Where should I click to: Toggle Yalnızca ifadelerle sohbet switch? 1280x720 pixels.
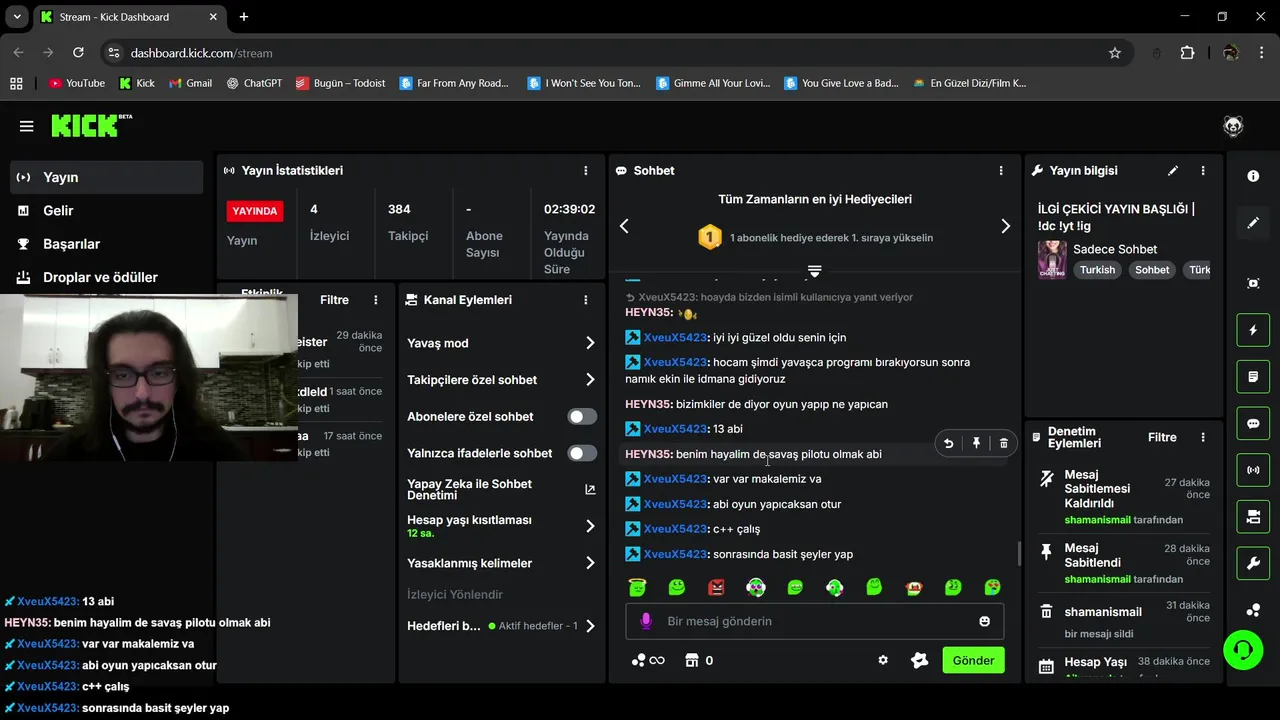pyautogui.click(x=582, y=453)
